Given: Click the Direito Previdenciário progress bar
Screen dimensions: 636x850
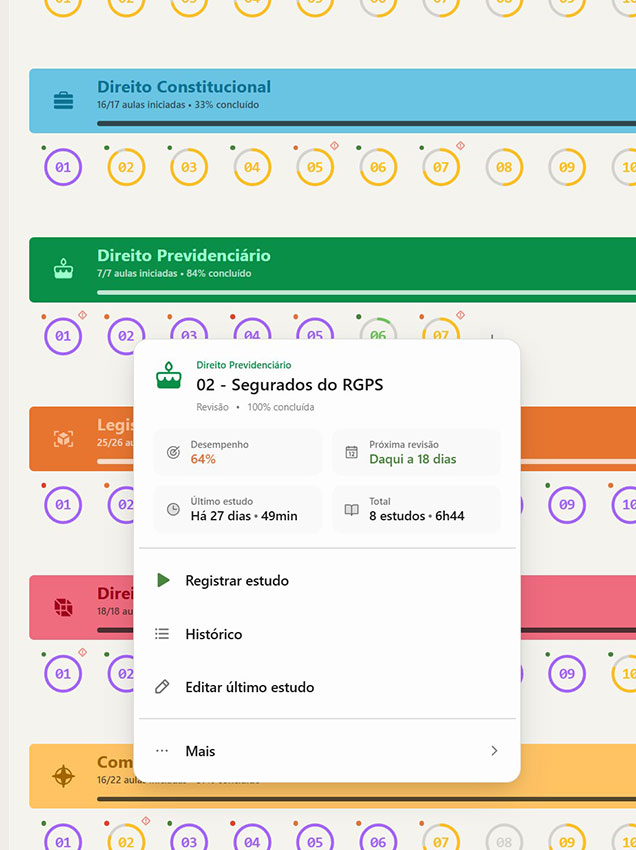Looking at the screenshot, I should click(367, 293).
